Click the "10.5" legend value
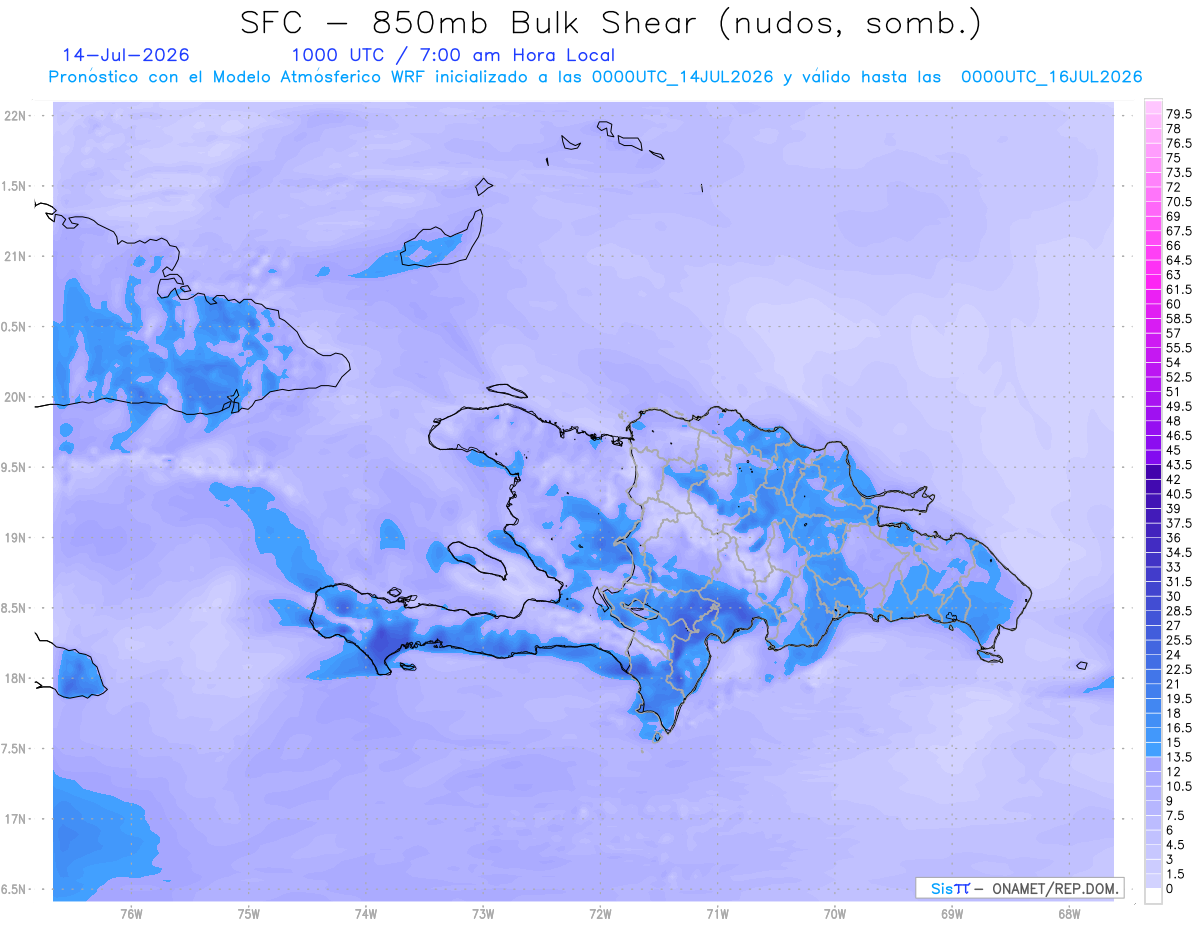Image resolution: width=1200 pixels, height=927 pixels. point(1179,786)
